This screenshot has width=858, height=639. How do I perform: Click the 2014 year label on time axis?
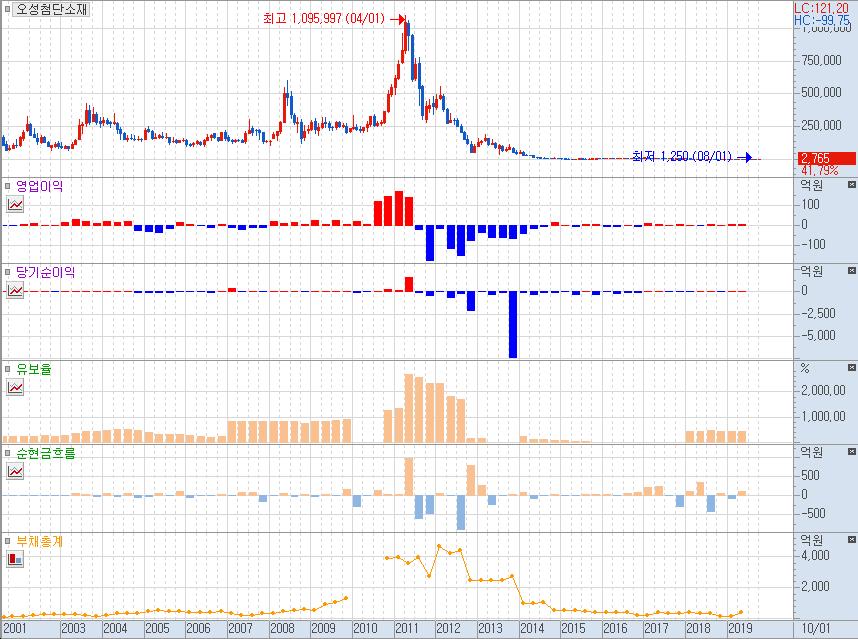[532, 628]
